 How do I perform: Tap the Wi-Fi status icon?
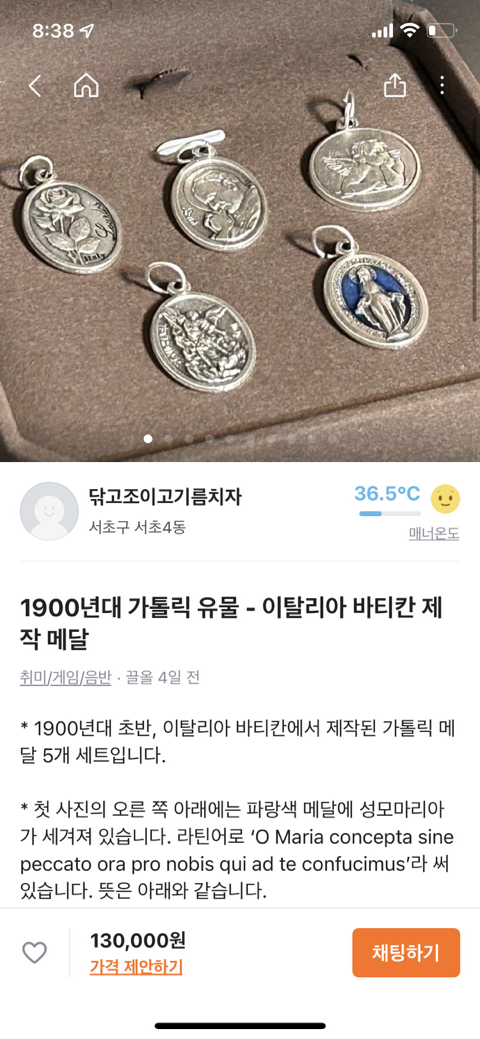(410, 30)
